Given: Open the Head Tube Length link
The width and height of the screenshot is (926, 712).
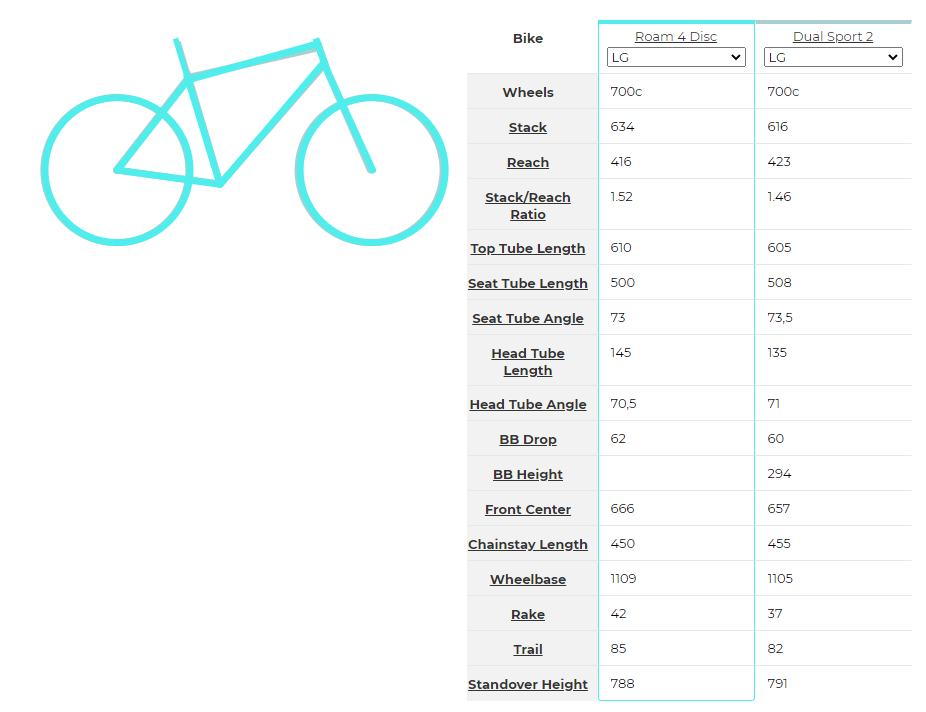Looking at the screenshot, I should 528,361.
